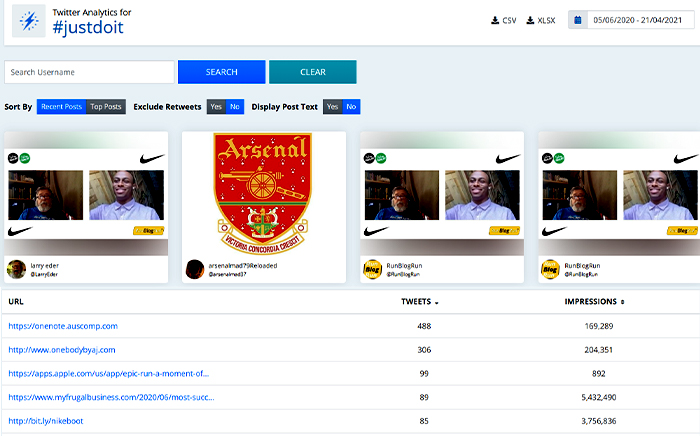
Task: Open the myfrugalbusiness.com link
Action: pyautogui.click(x=111, y=397)
